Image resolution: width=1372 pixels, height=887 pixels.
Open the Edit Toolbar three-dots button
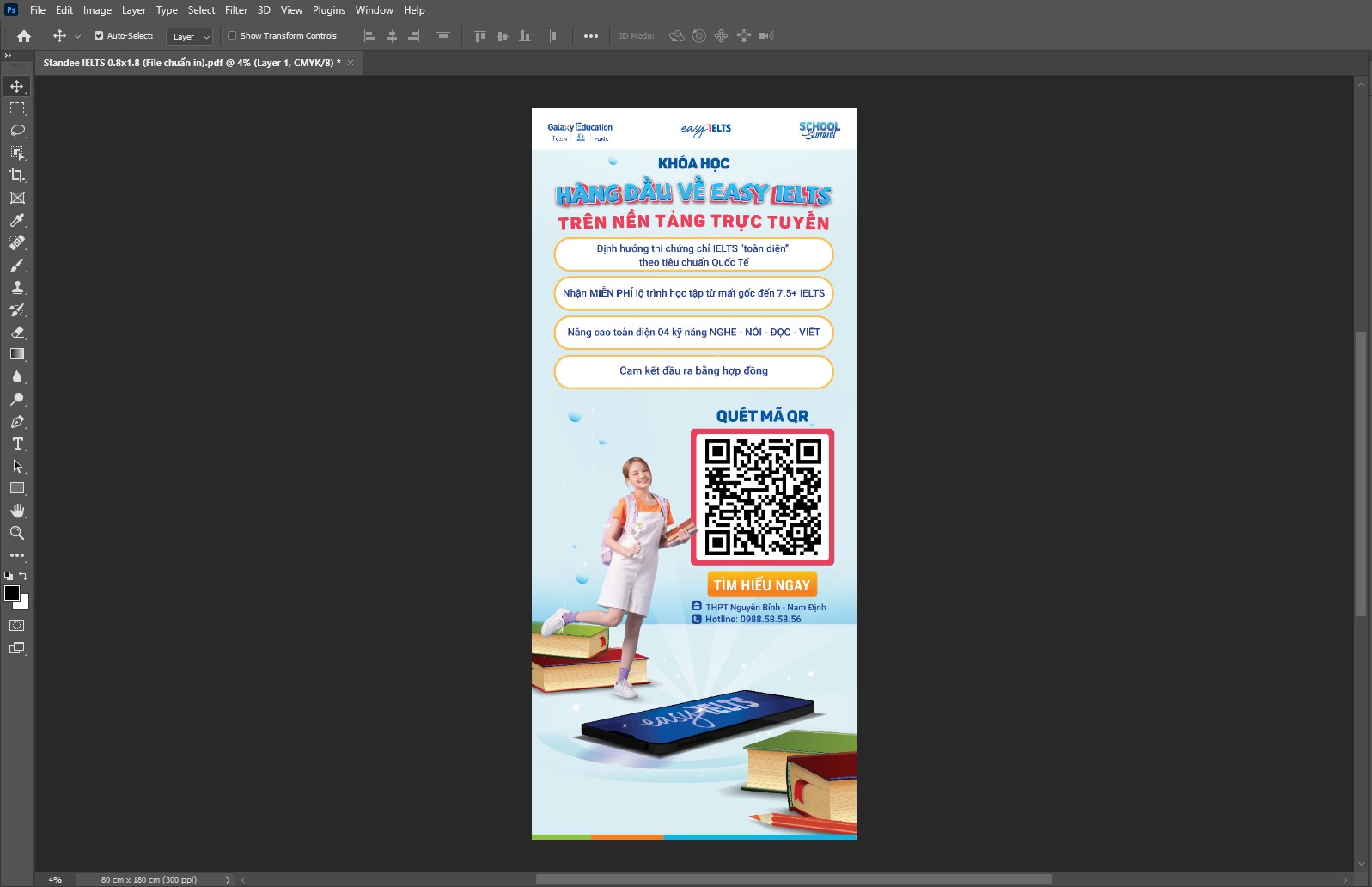(17, 555)
